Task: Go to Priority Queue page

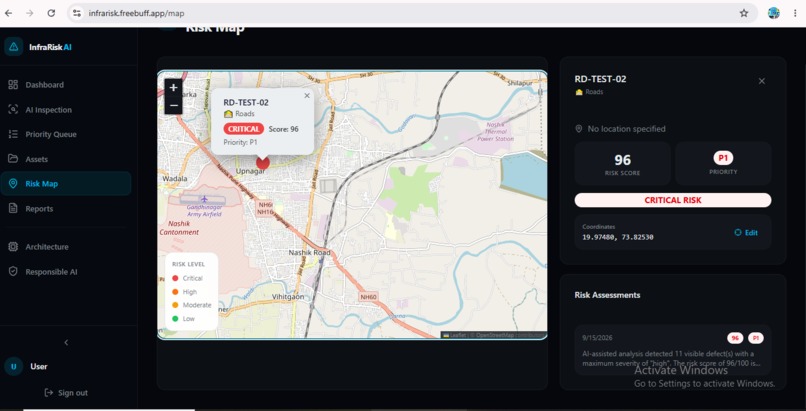Action: coord(66,134)
